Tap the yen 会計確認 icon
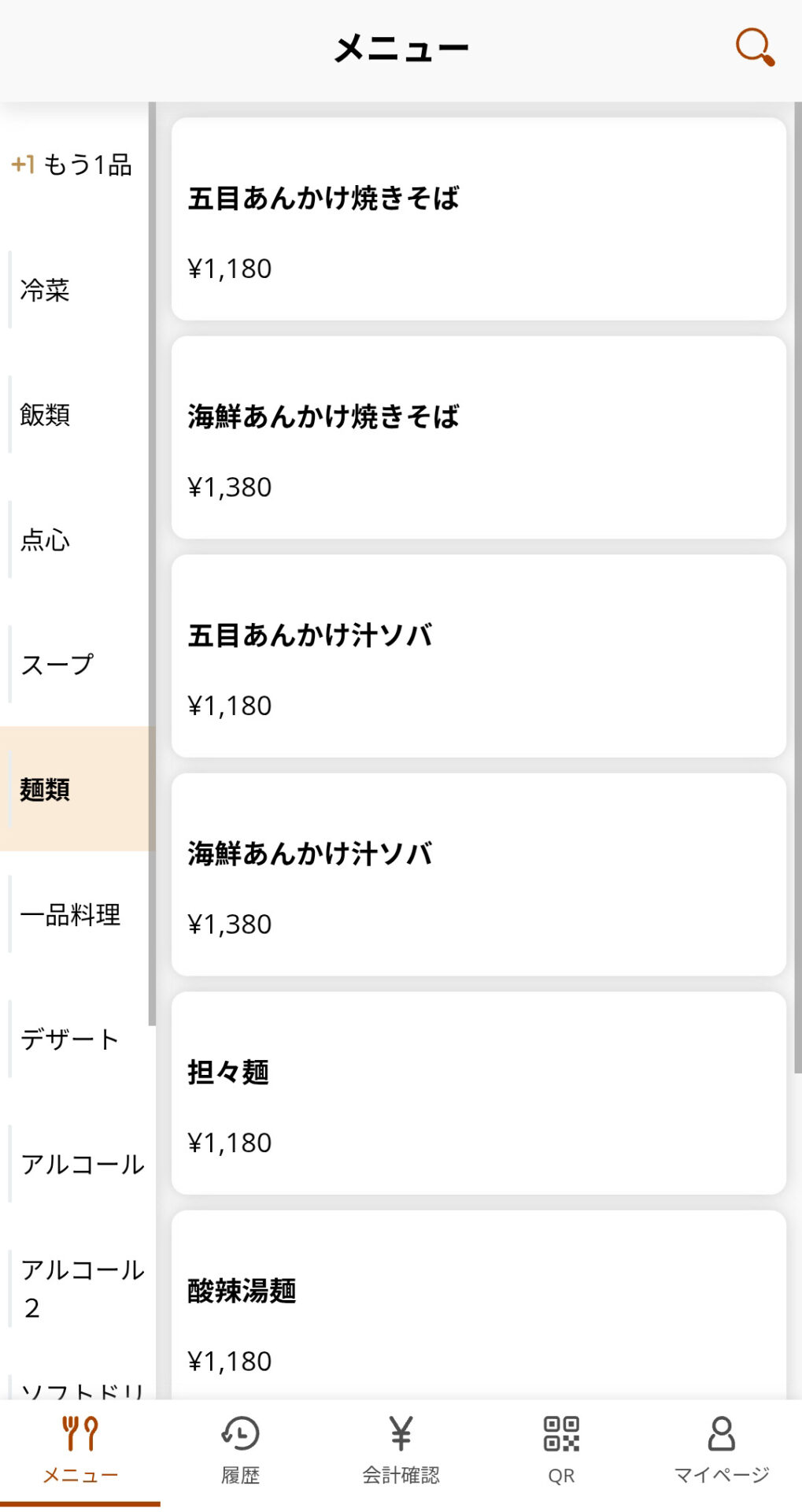This screenshot has width=802, height=1512. point(401,1434)
